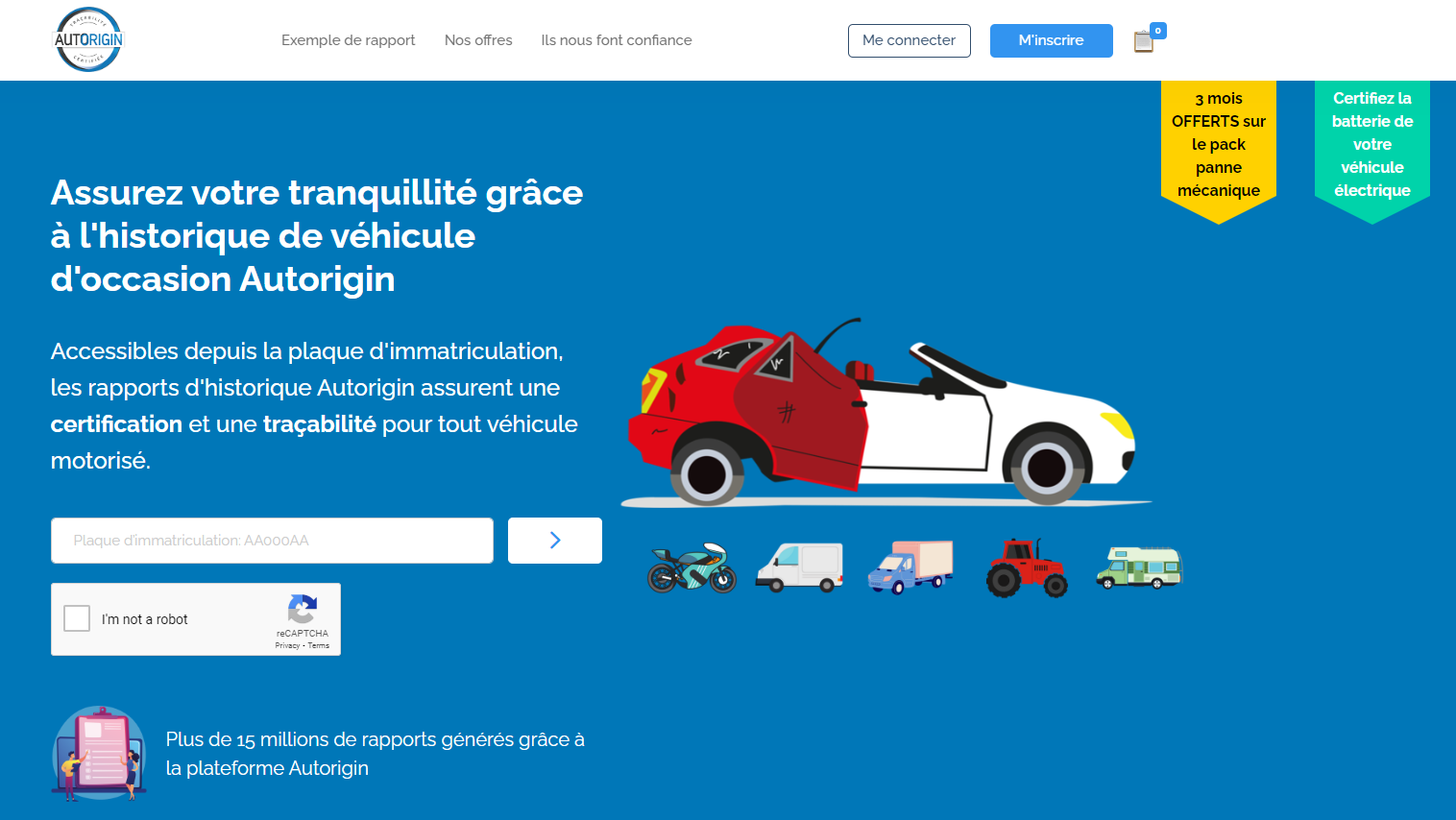Viewport: 1456px width, 820px height.
Task: Check the I'm not a robot box
Action: click(x=77, y=618)
